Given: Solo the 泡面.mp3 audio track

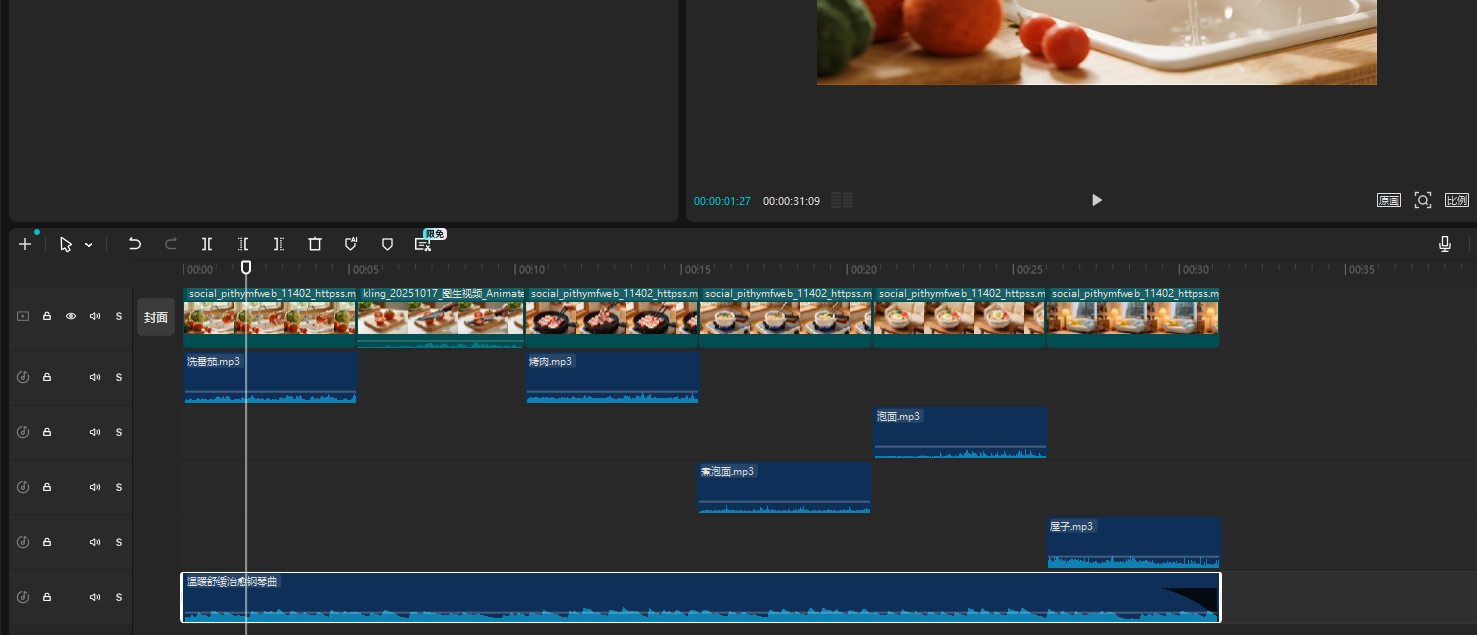Looking at the screenshot, I should coord(119,432).
